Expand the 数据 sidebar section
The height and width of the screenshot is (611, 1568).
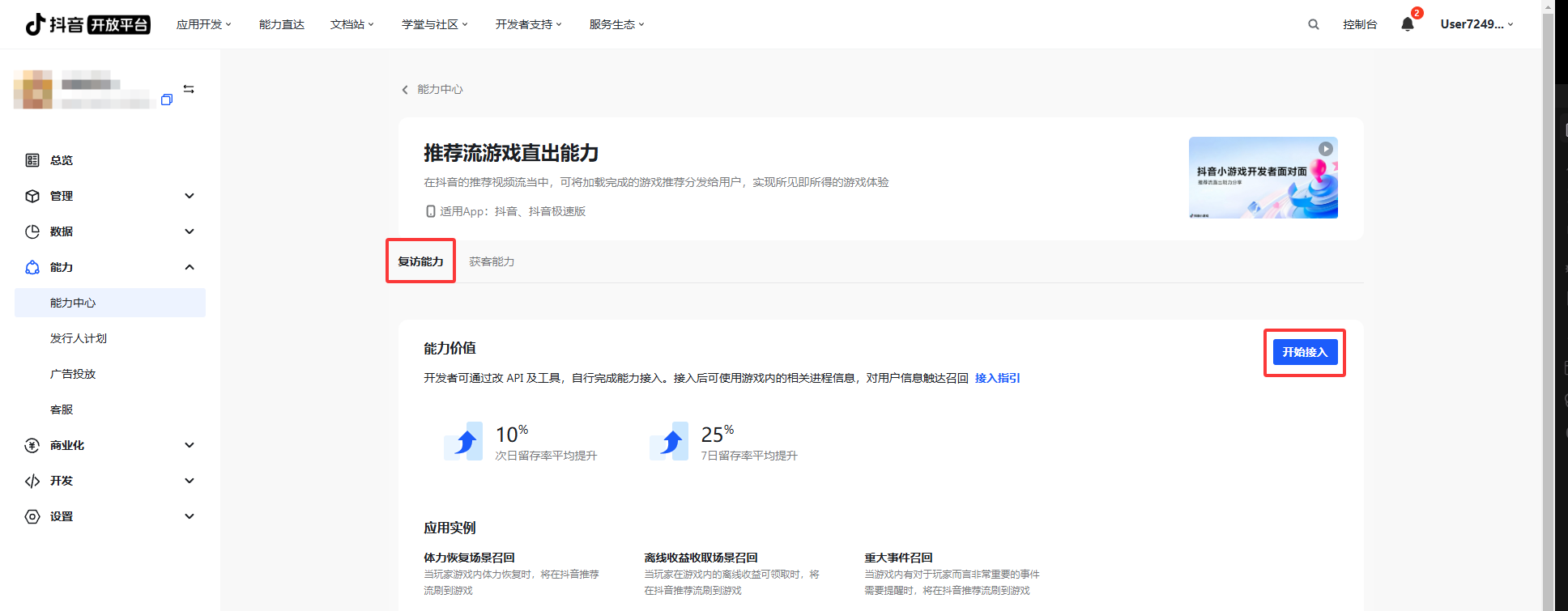(x=190, y=231)
